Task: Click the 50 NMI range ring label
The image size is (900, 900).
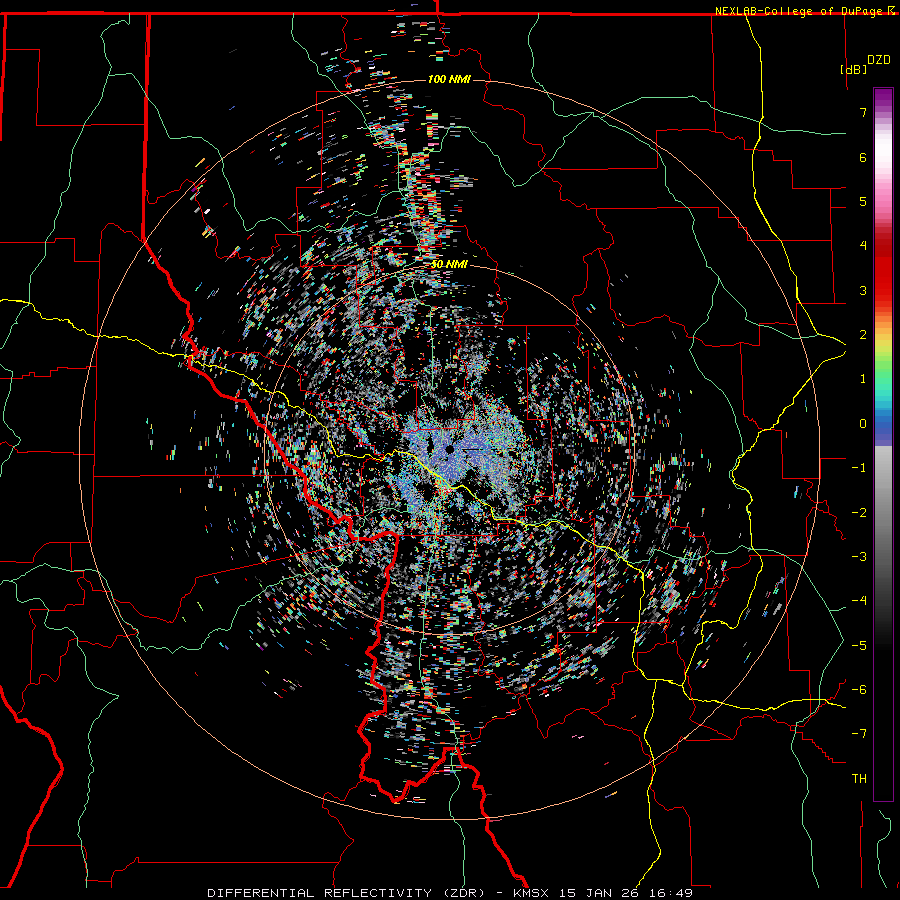Action: 449,264
